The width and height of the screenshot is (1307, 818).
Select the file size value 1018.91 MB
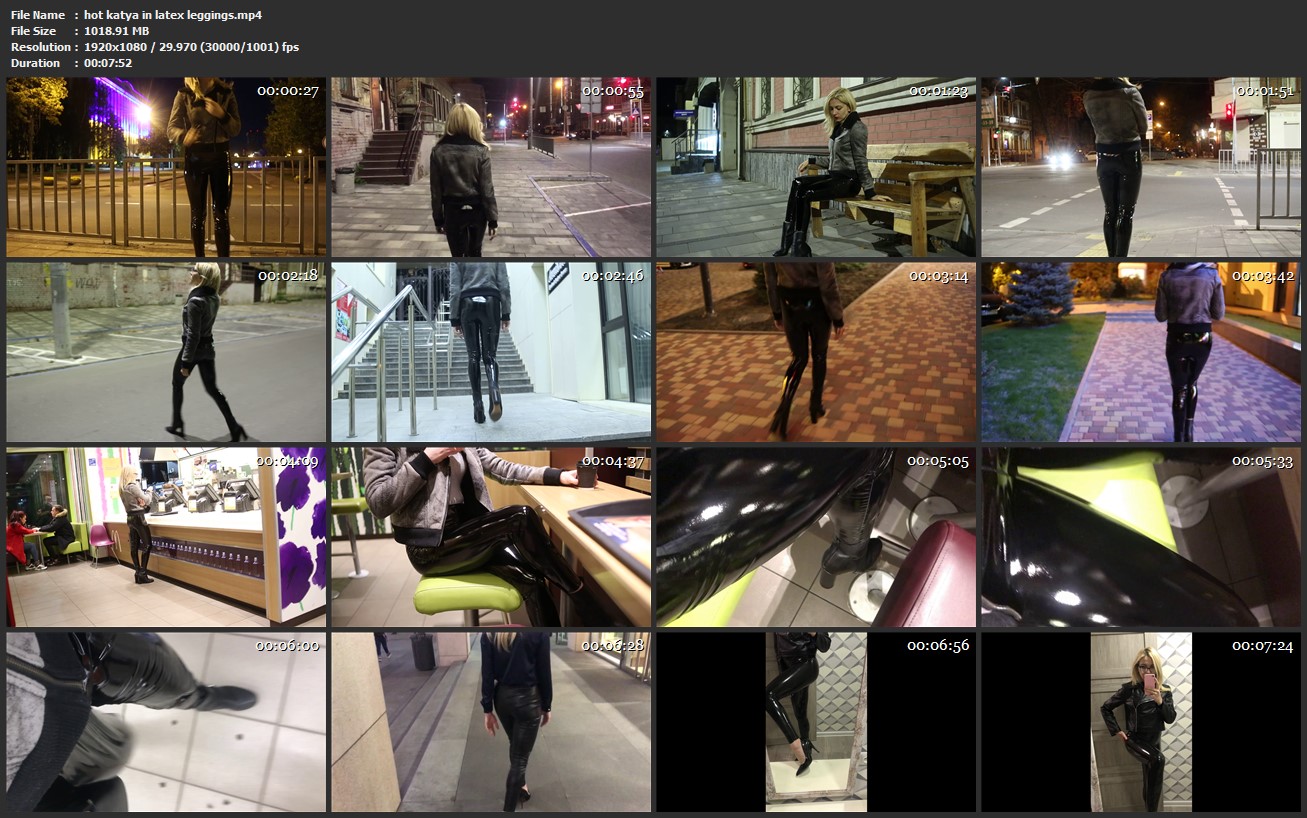116,31
